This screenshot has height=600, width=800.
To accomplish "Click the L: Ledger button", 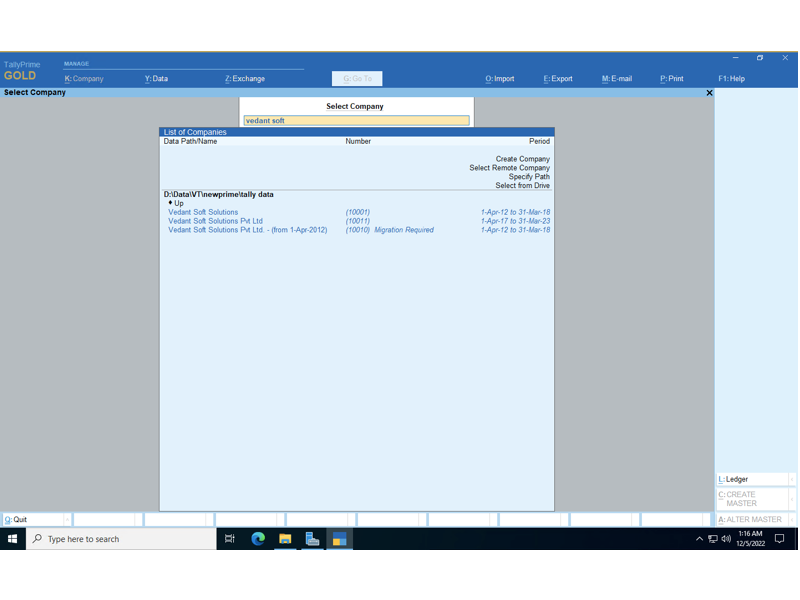I will click(753, 479).
